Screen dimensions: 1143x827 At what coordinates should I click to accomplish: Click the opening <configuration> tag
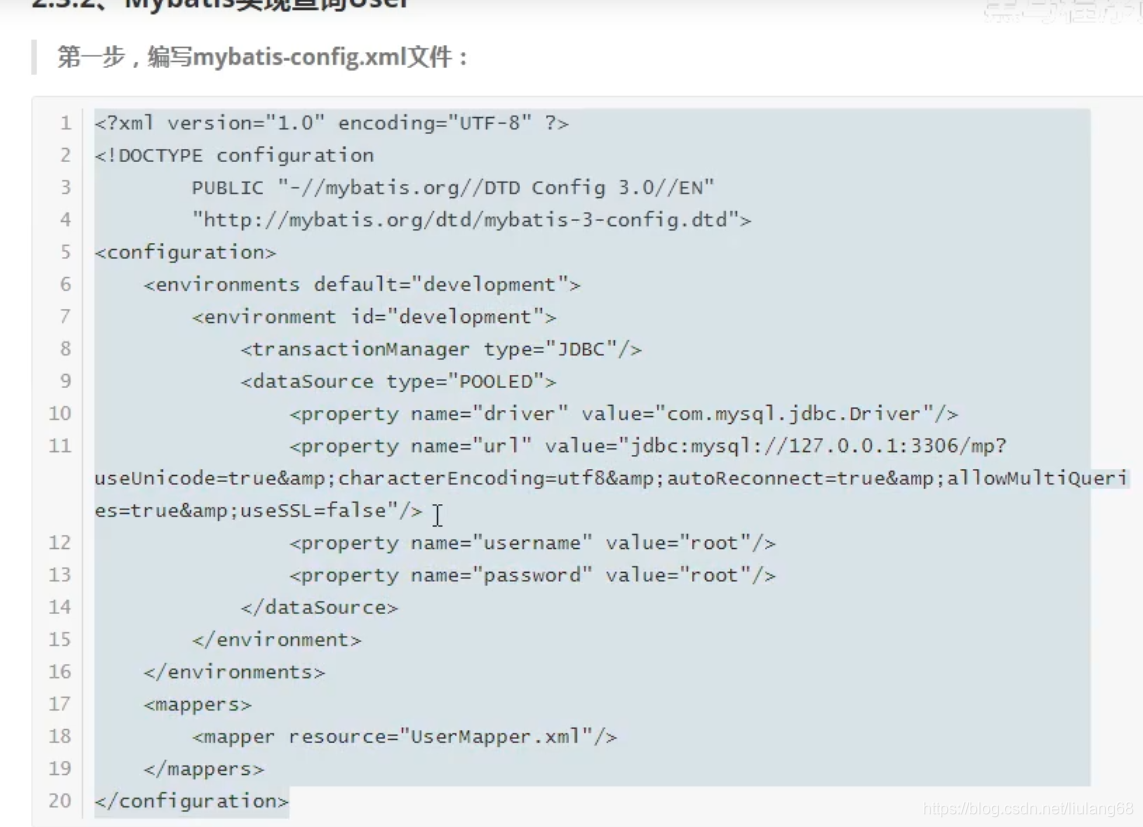(185, 252)
